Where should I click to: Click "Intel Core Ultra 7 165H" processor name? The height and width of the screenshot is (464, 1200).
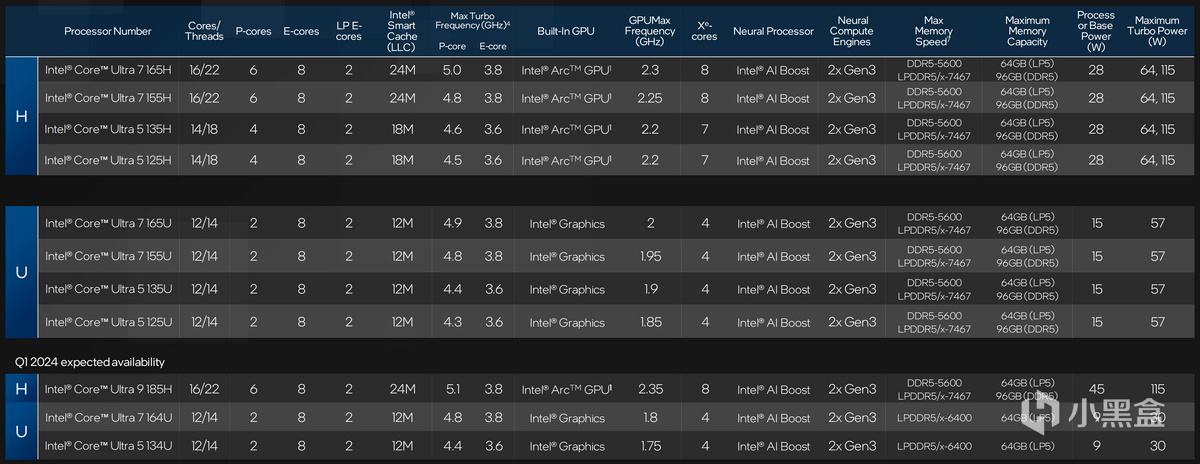(109, 72)
